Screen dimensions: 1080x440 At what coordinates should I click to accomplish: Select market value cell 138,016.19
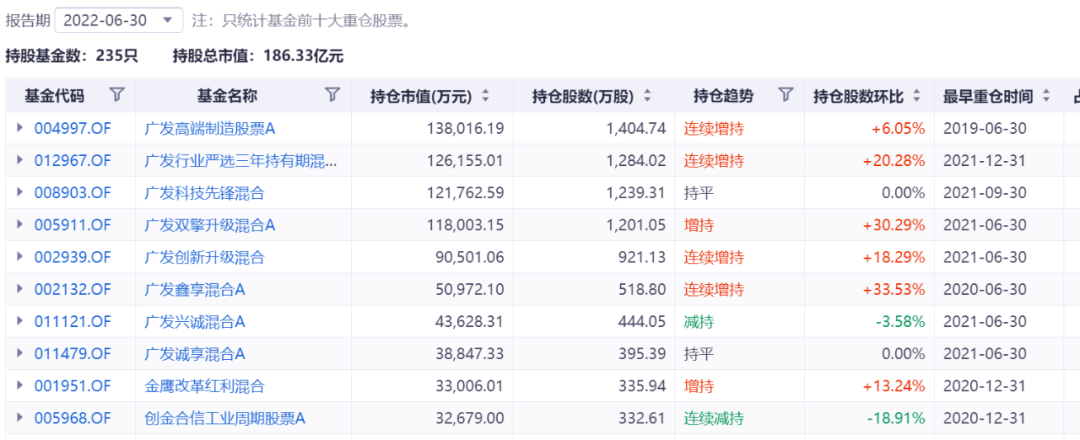468,129
